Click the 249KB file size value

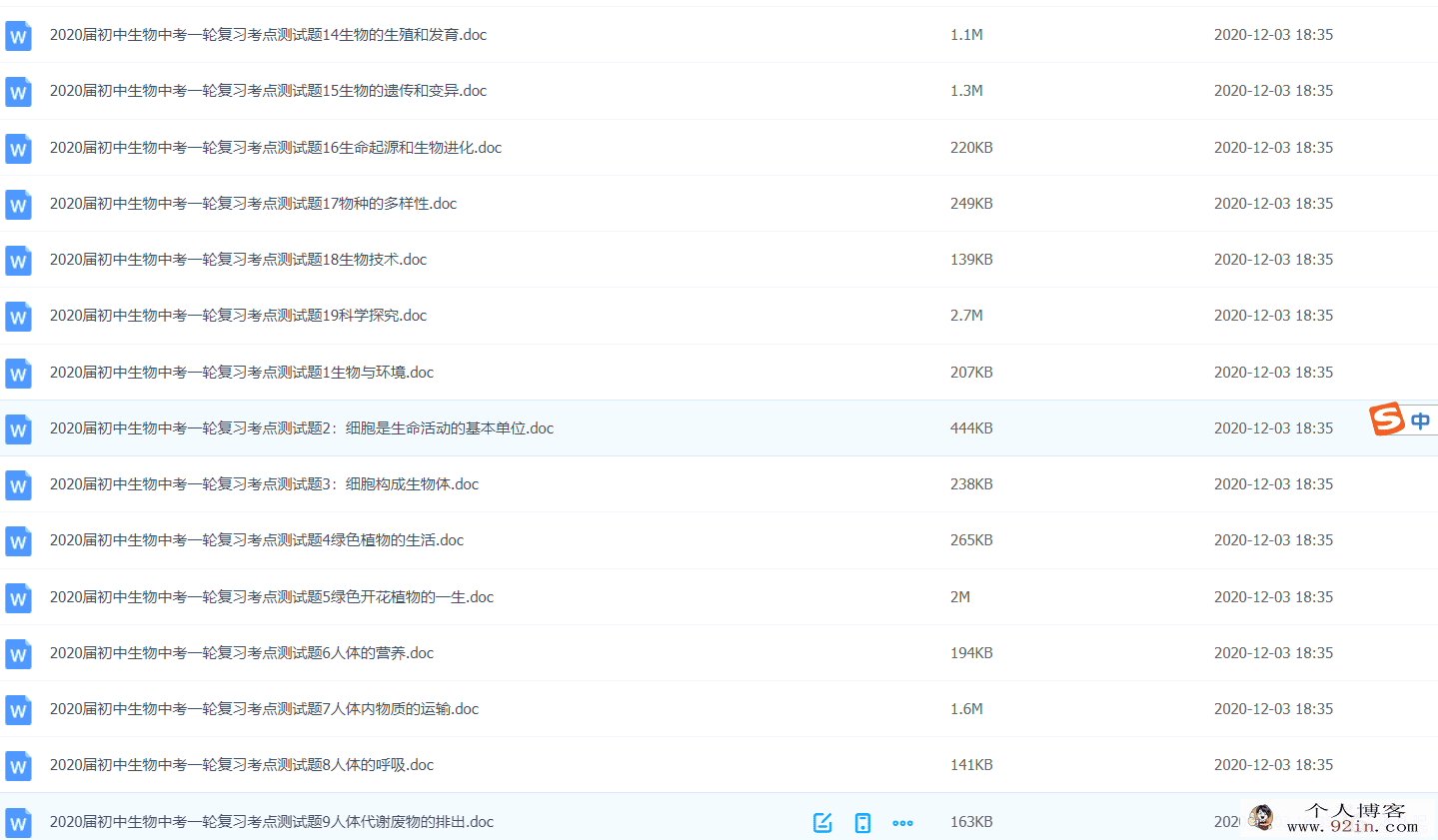point(971,203)
